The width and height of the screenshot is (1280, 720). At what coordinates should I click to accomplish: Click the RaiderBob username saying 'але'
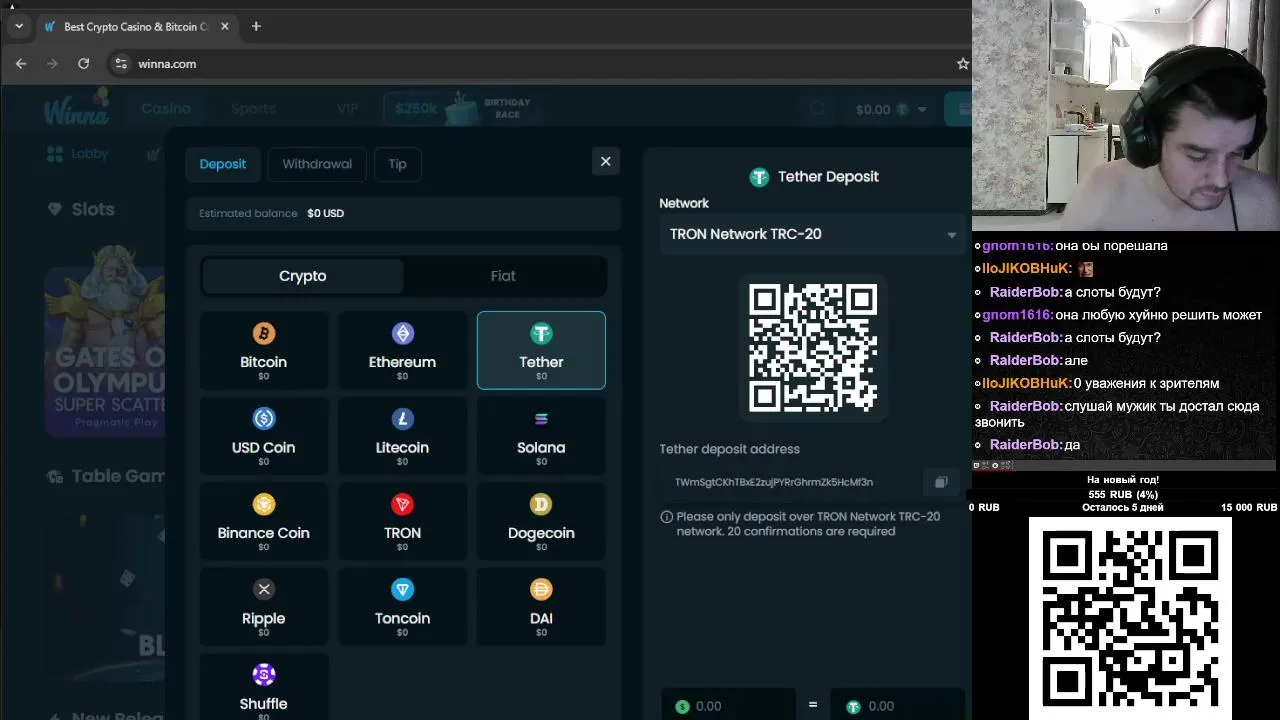pyautogui.click(x=1025, y=360)
